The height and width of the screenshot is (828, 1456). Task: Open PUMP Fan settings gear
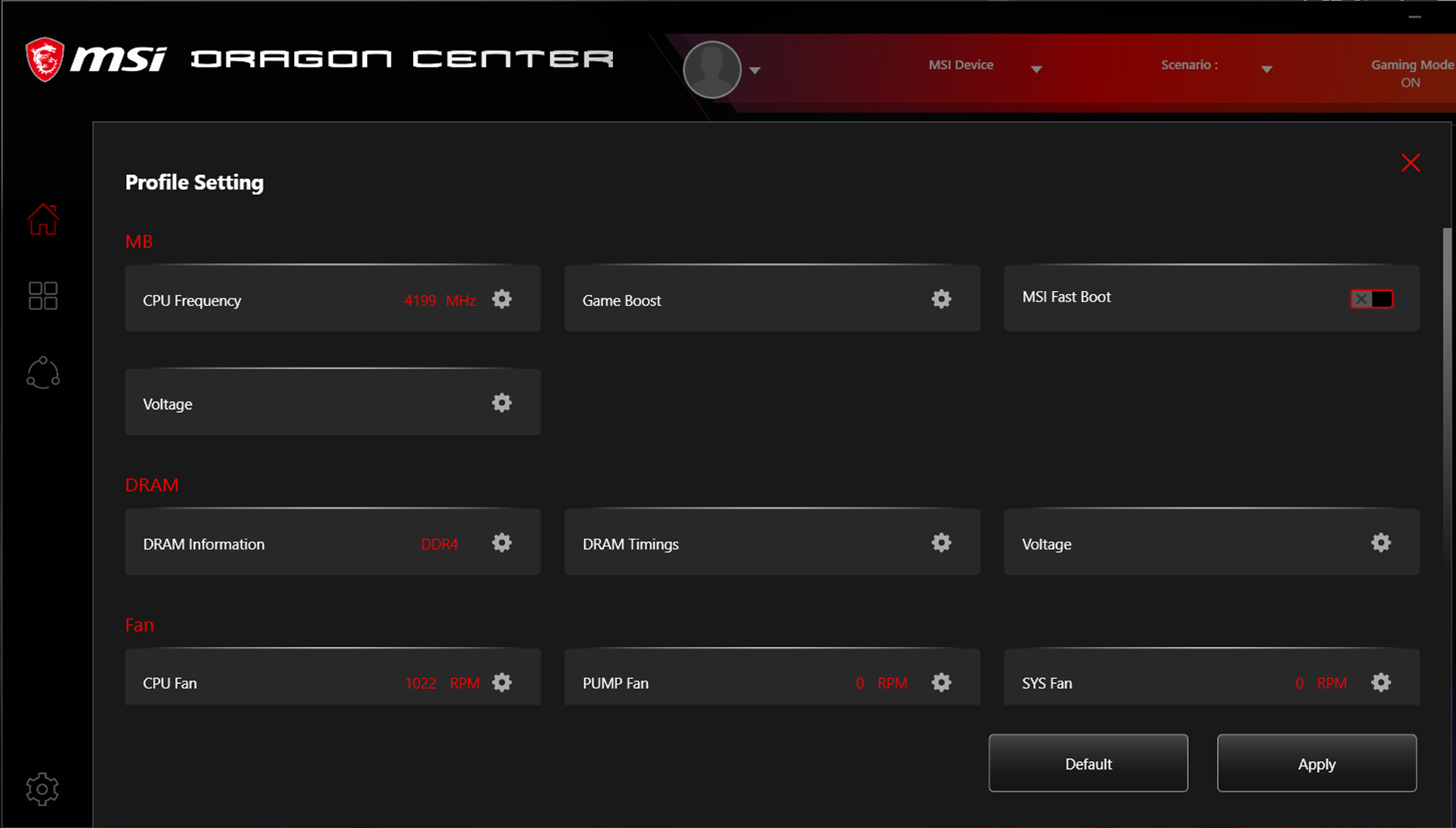(x=942, y=683)
